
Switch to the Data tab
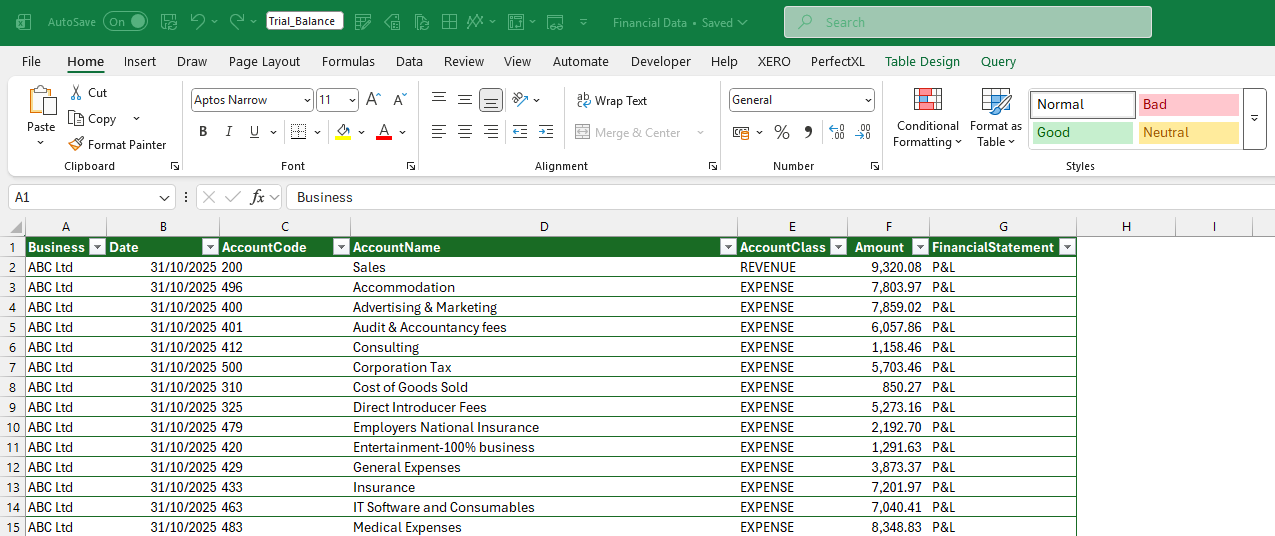pos(409,61)
